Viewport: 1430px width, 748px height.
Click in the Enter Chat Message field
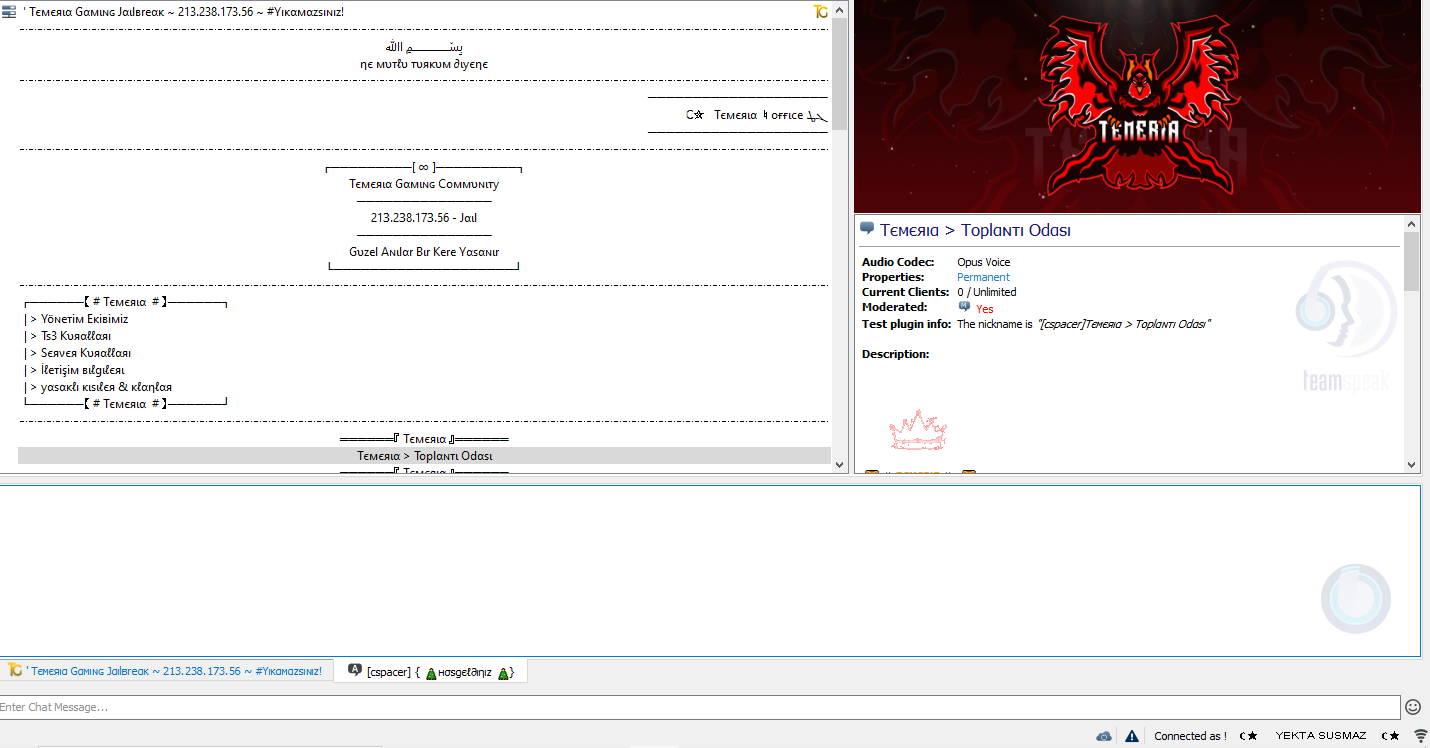pos(700,707)
